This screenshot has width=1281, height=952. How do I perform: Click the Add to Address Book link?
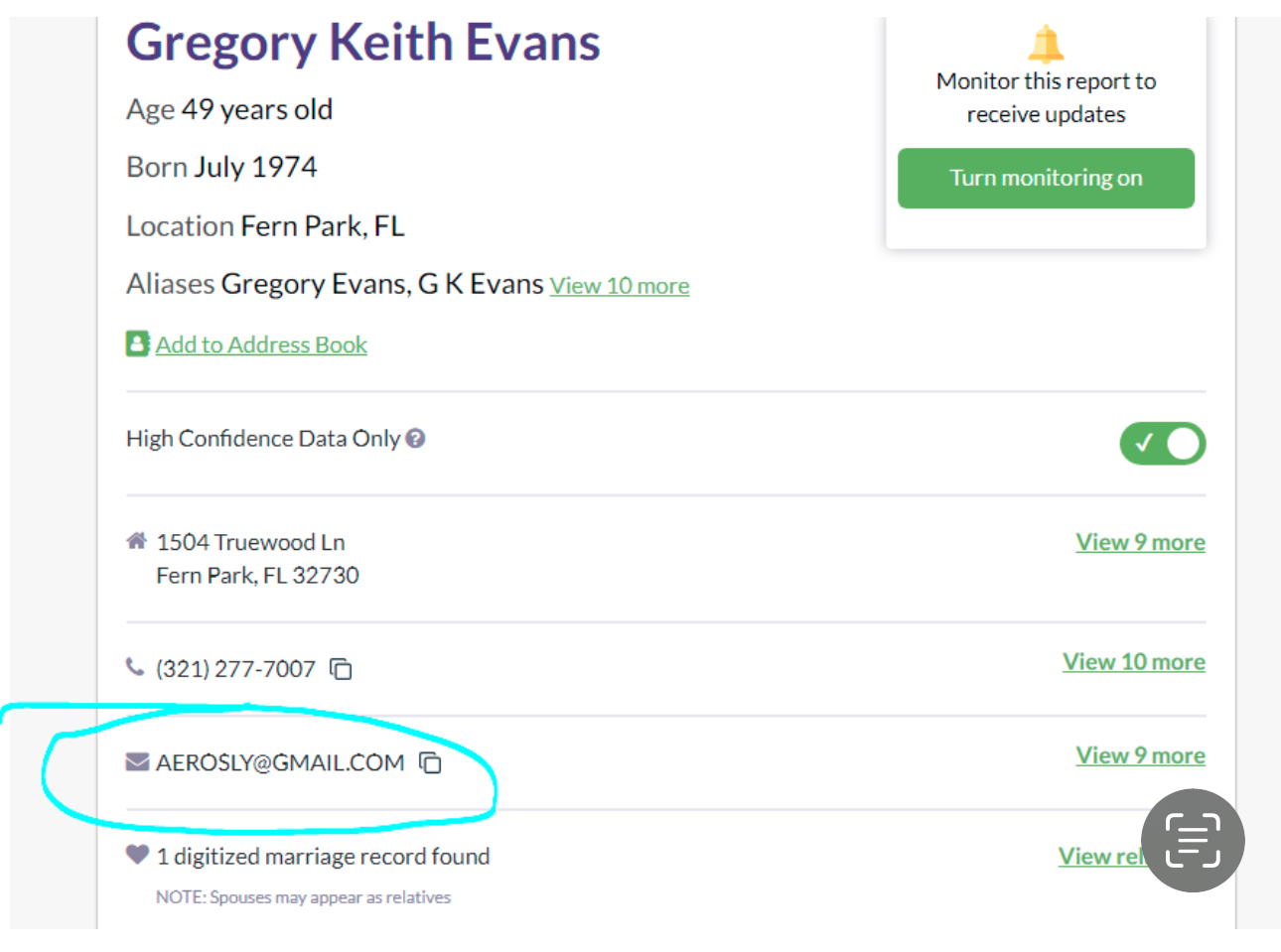click(x=261, y=344)
